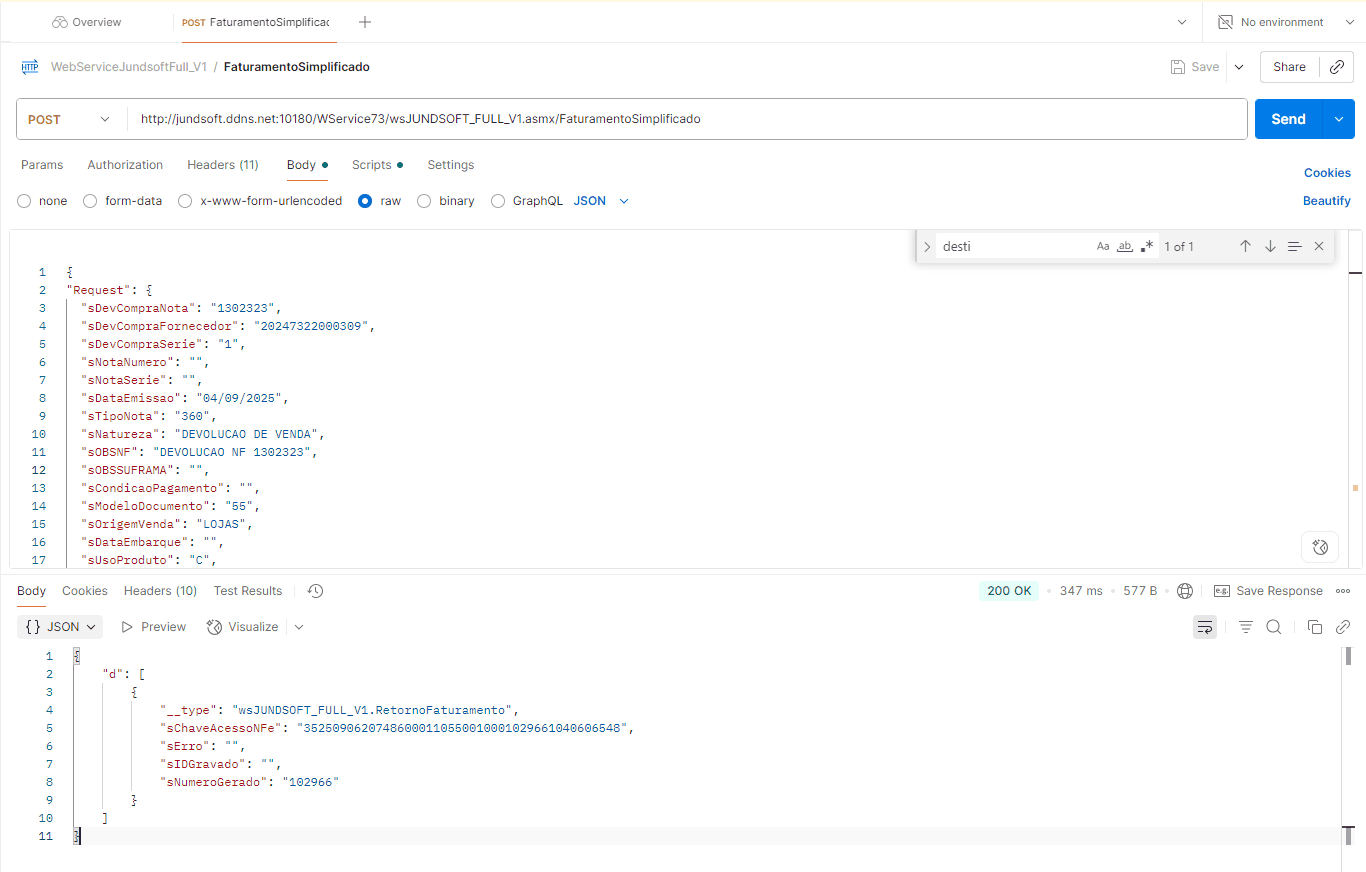The height and width of the screenshot is (872, 1366).
Task: Expand the JSON body language dropdown
Action: 602,201
